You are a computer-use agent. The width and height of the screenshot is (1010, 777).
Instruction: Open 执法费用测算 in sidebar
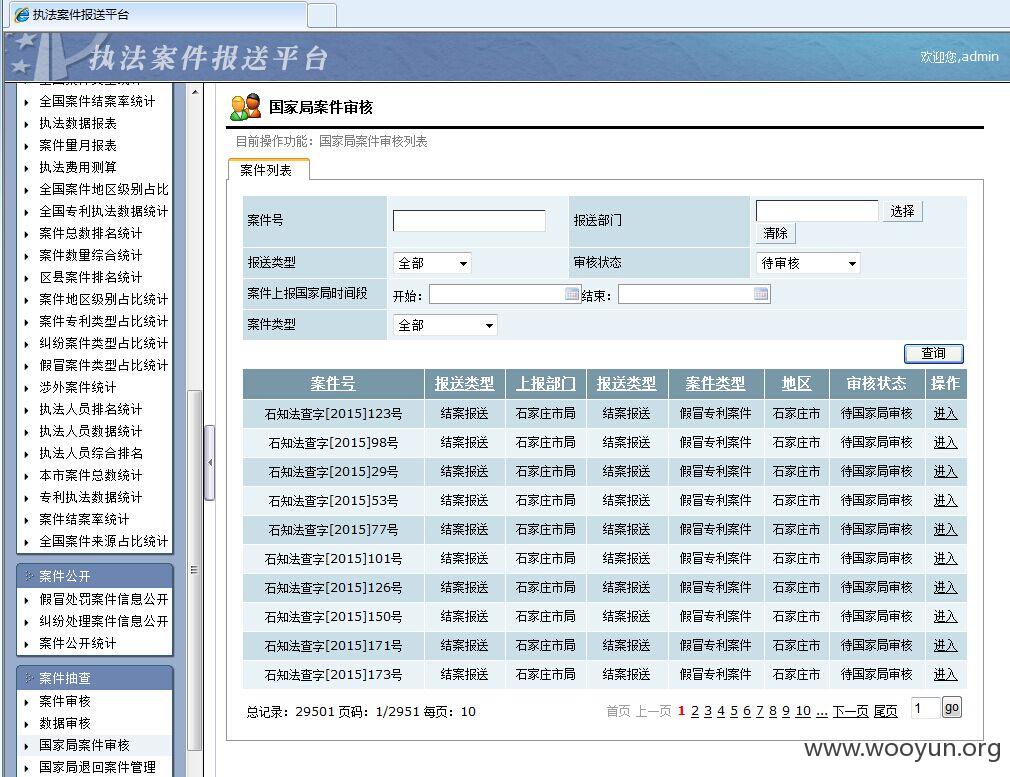pos(78,167)
